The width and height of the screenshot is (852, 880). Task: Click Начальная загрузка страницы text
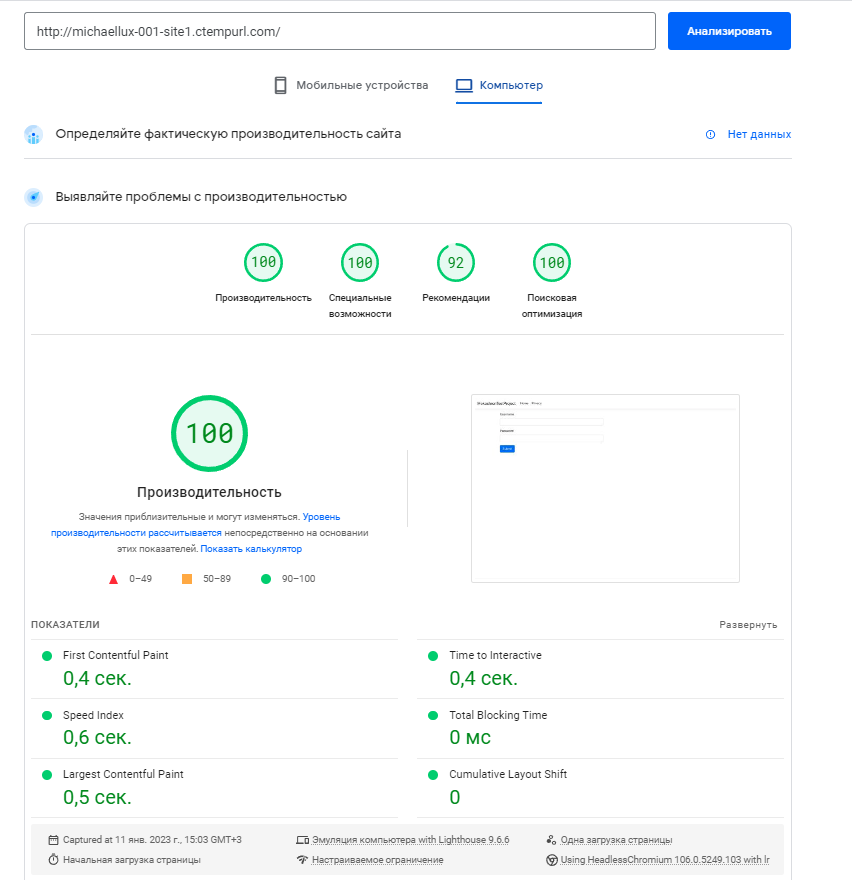click(x=131, y=860)
